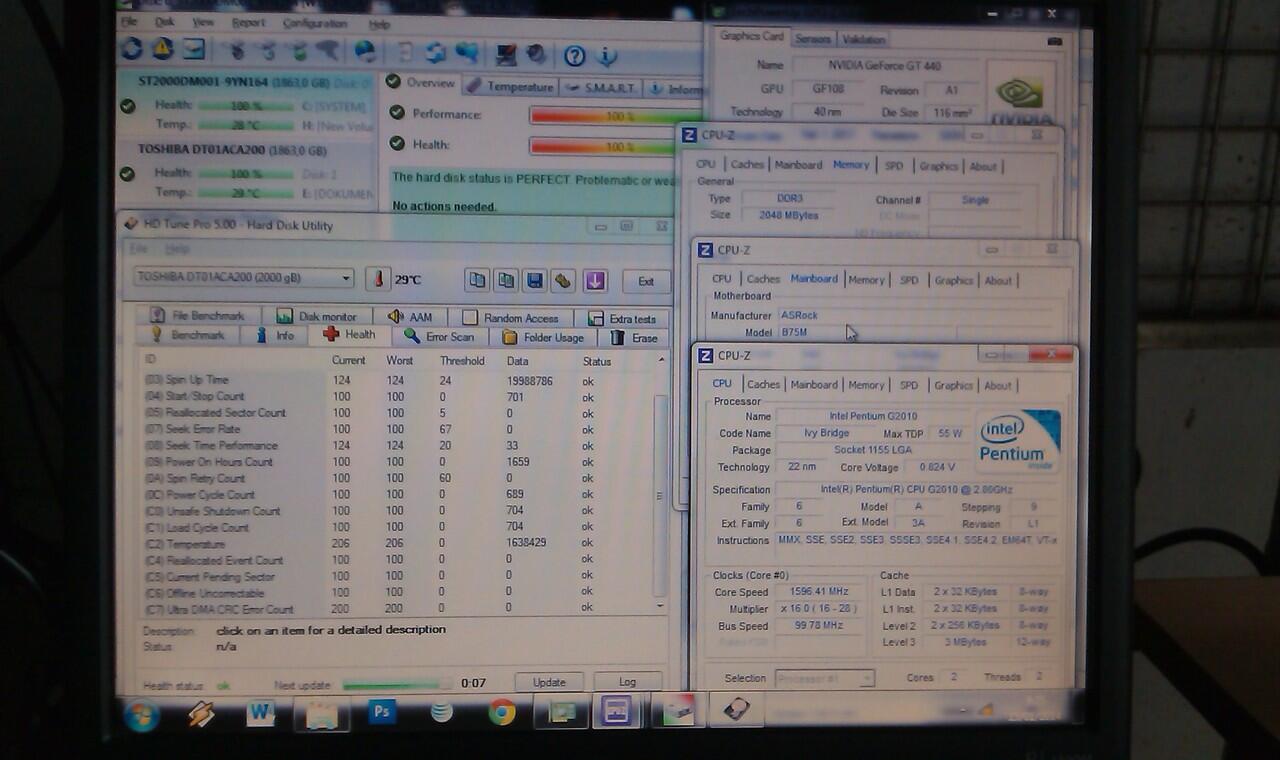Viewport: 1280px width, 760px height.
Task: Open Photoshop from the taskbar
Action: [381, 713]
